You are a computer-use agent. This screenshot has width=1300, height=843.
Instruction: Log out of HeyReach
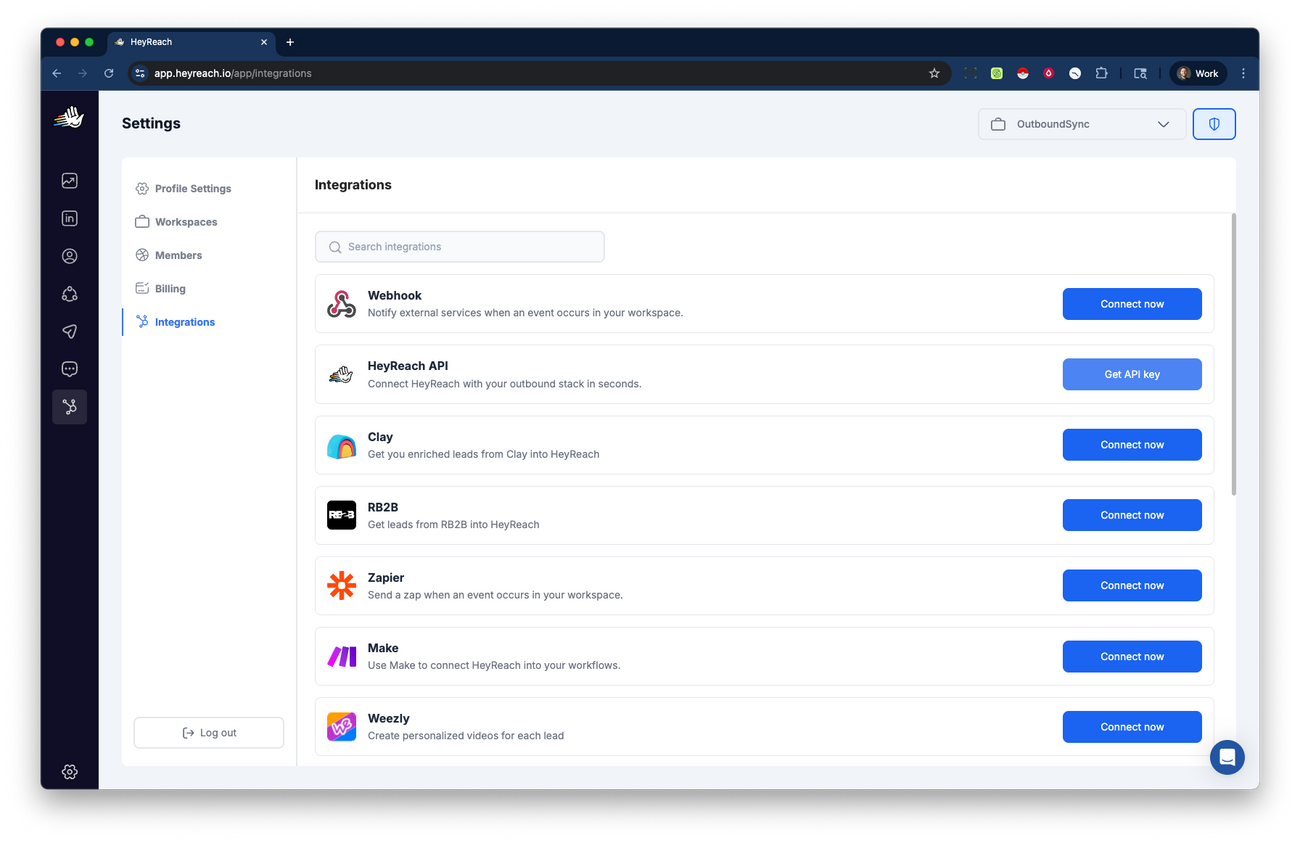(208, 732)
